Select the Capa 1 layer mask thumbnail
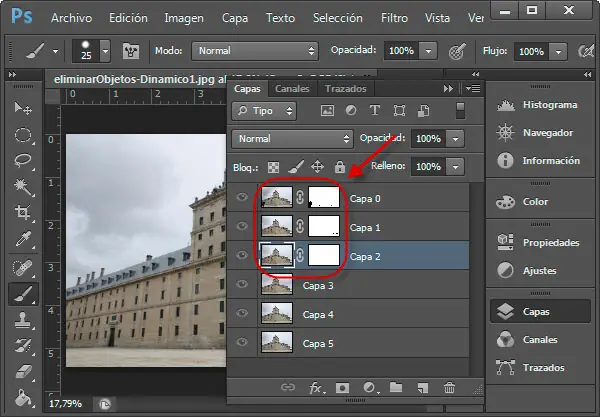 [x=324, y=228]
